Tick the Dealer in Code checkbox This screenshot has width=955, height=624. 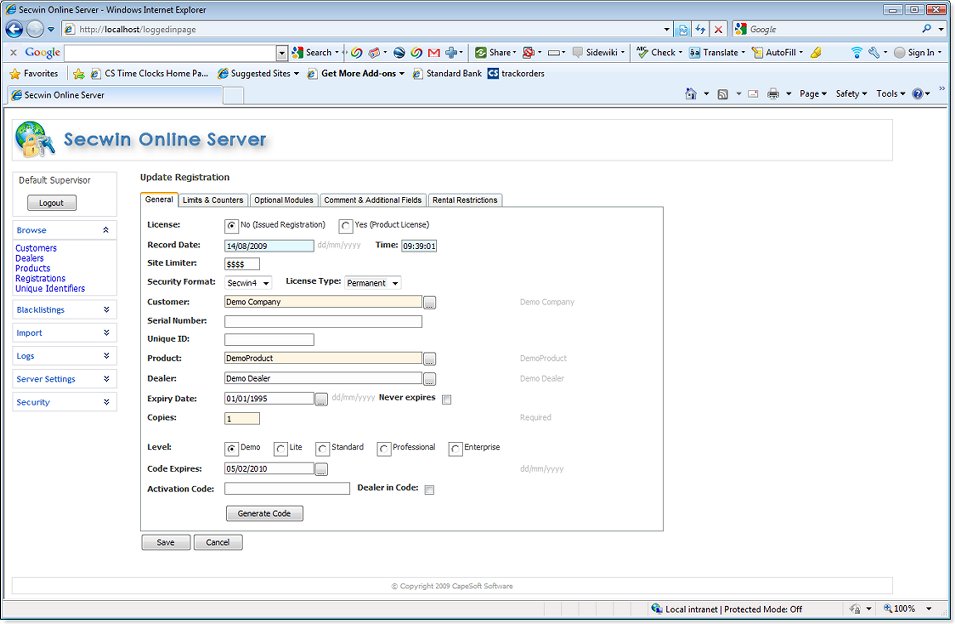click(x=429, y=490)
